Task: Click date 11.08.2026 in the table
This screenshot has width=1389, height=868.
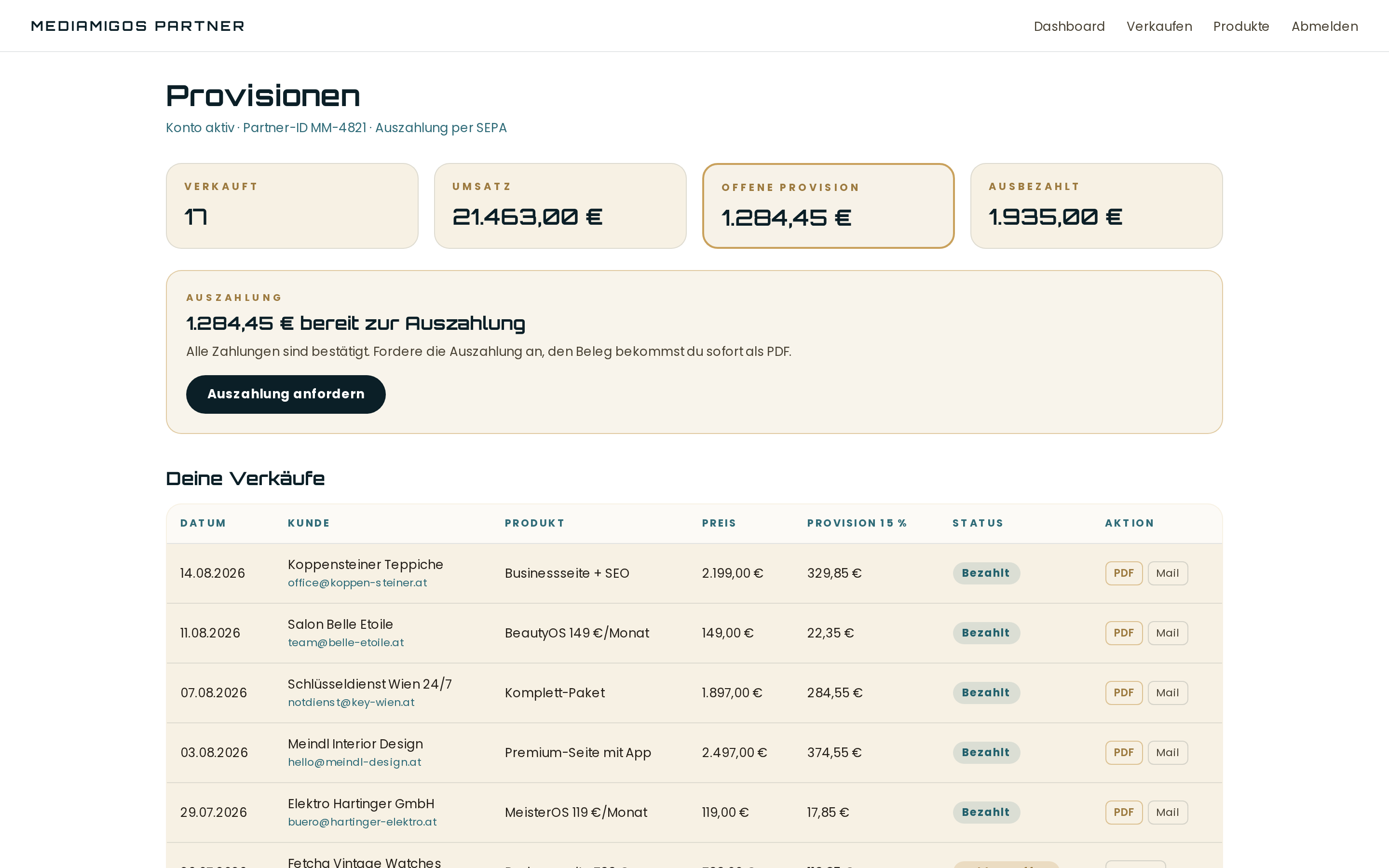Action: pyautogui.click(x=210, y=633)
